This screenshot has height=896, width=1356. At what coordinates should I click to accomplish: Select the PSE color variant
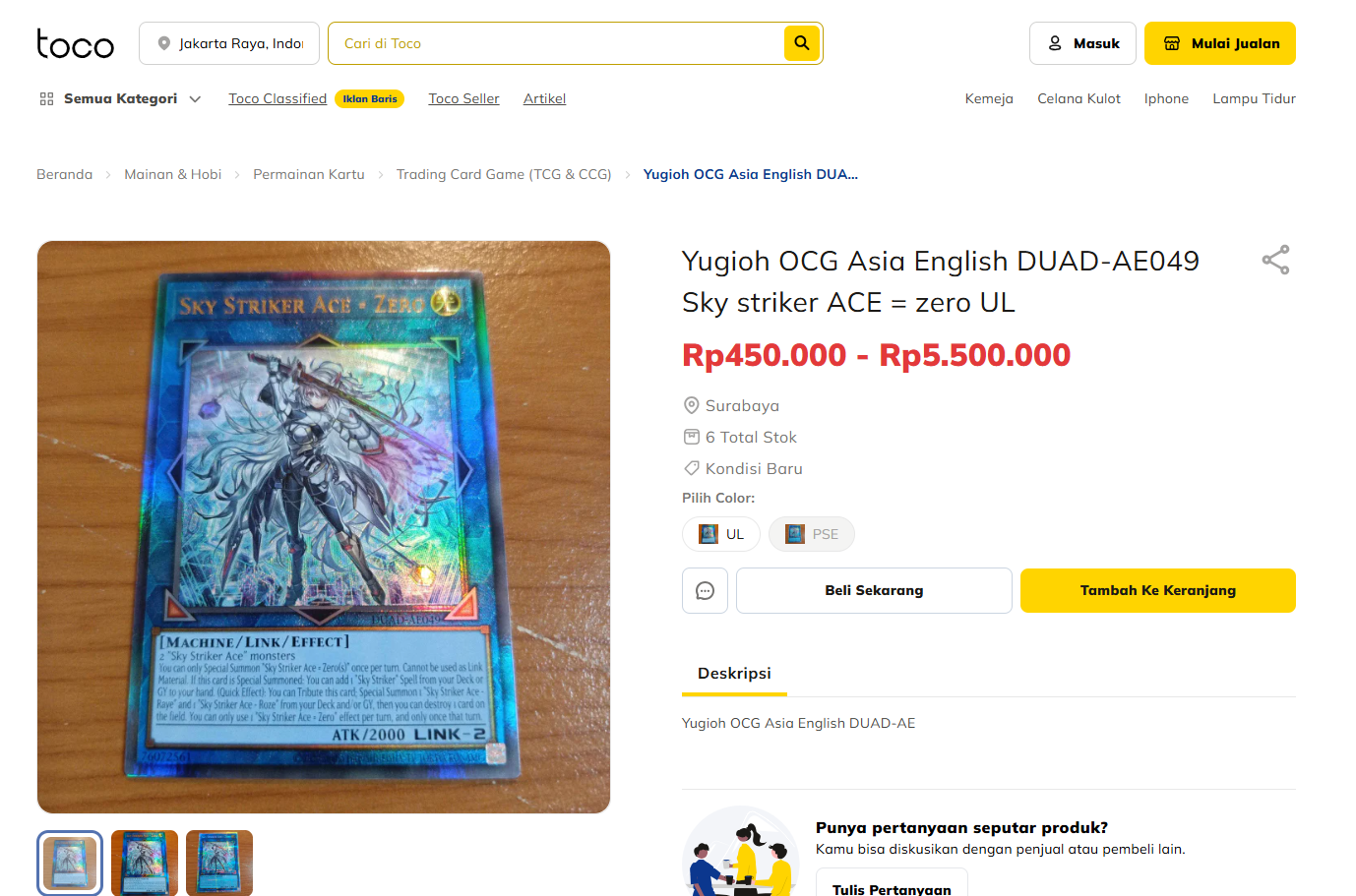(x=812, y=534)
